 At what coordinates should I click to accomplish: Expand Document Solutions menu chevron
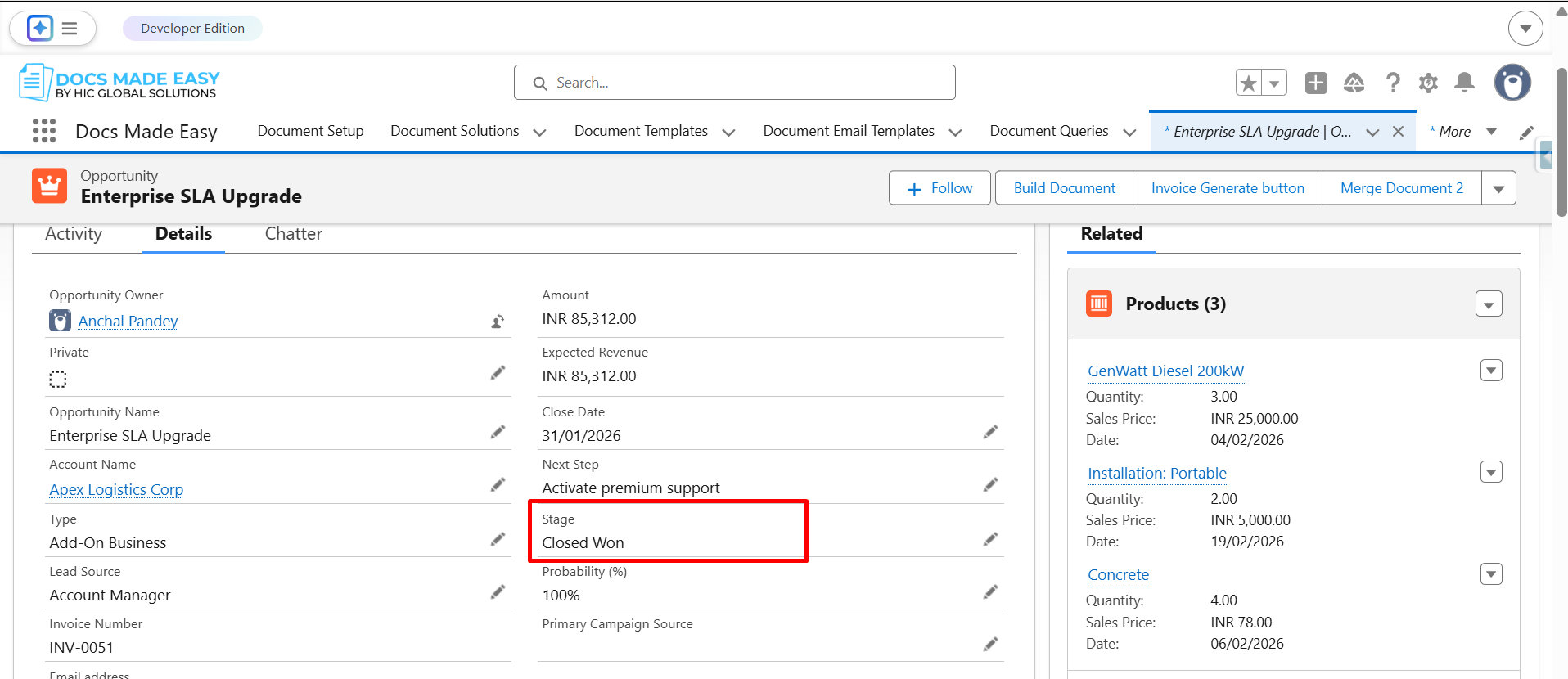539,133
